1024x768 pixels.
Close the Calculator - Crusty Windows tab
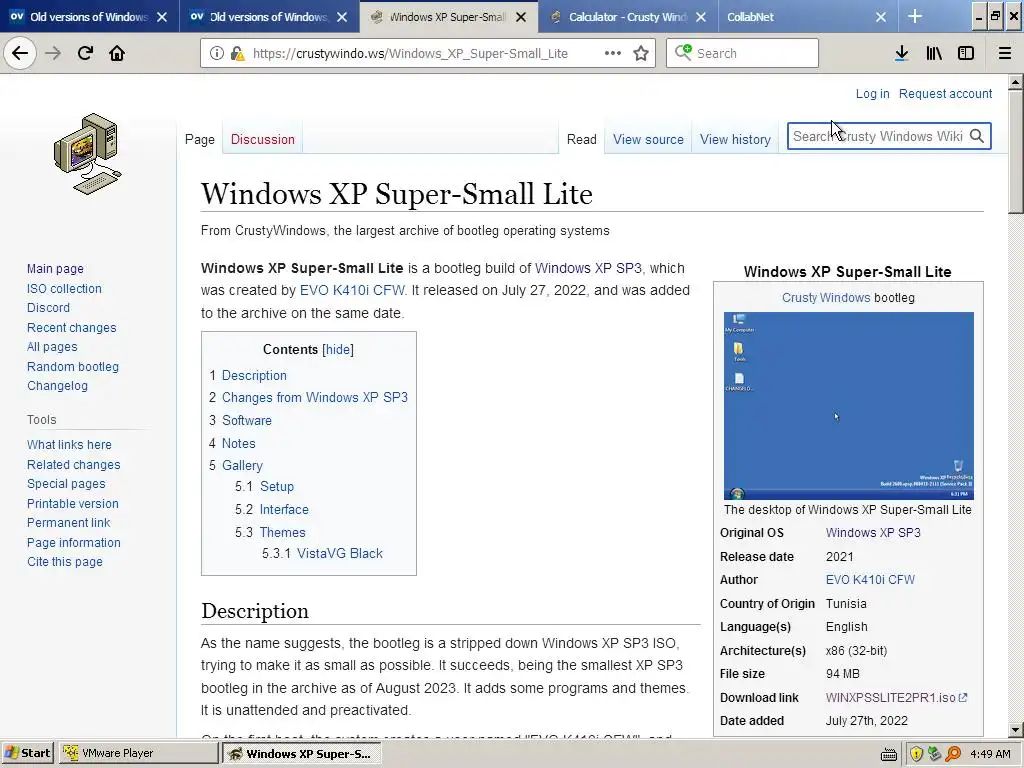[701, 17]
